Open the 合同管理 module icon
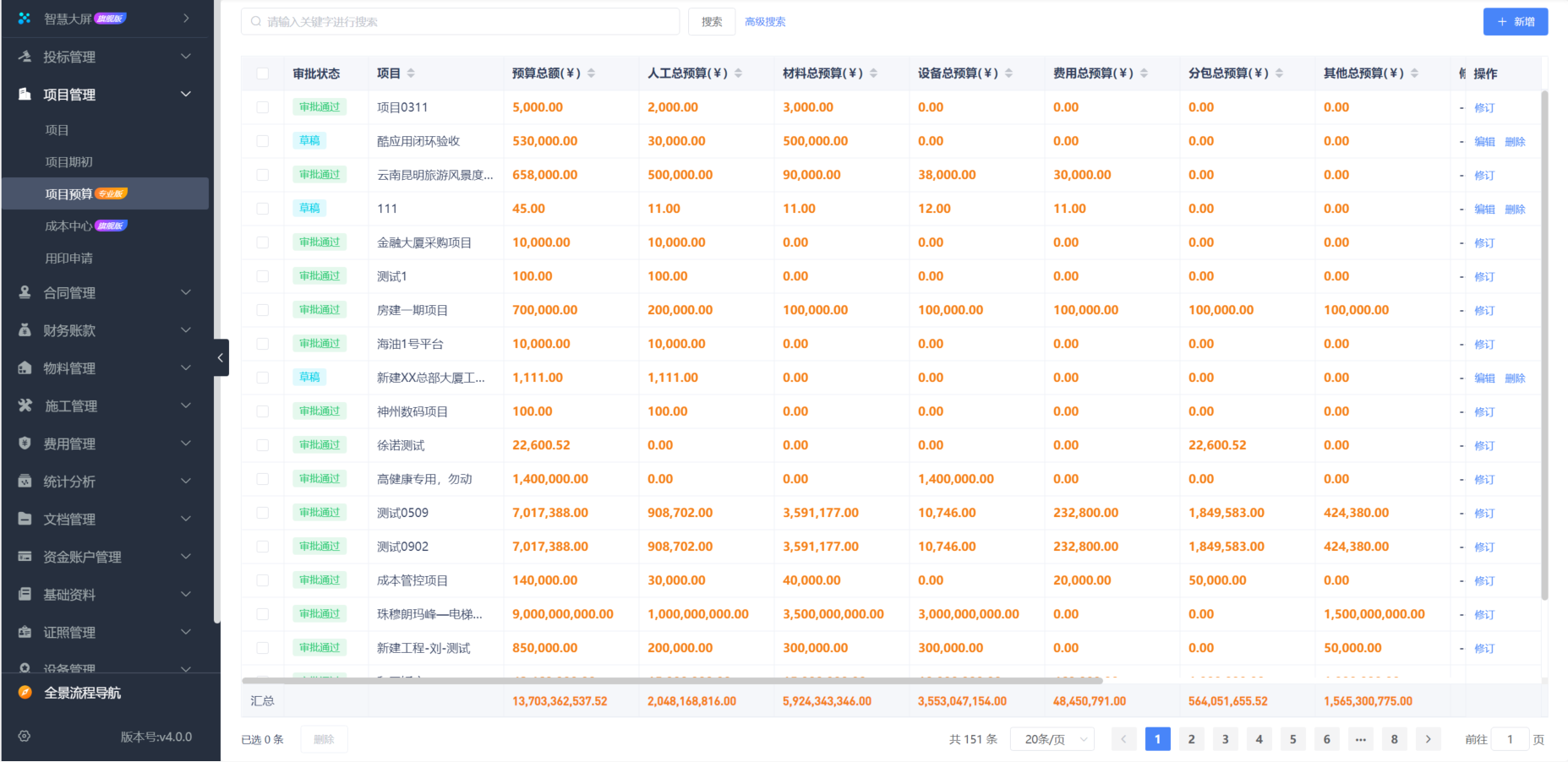Image resolution: width=1568 pixels, height=762 pixels. pyautogui.click(x=23, y=292)
